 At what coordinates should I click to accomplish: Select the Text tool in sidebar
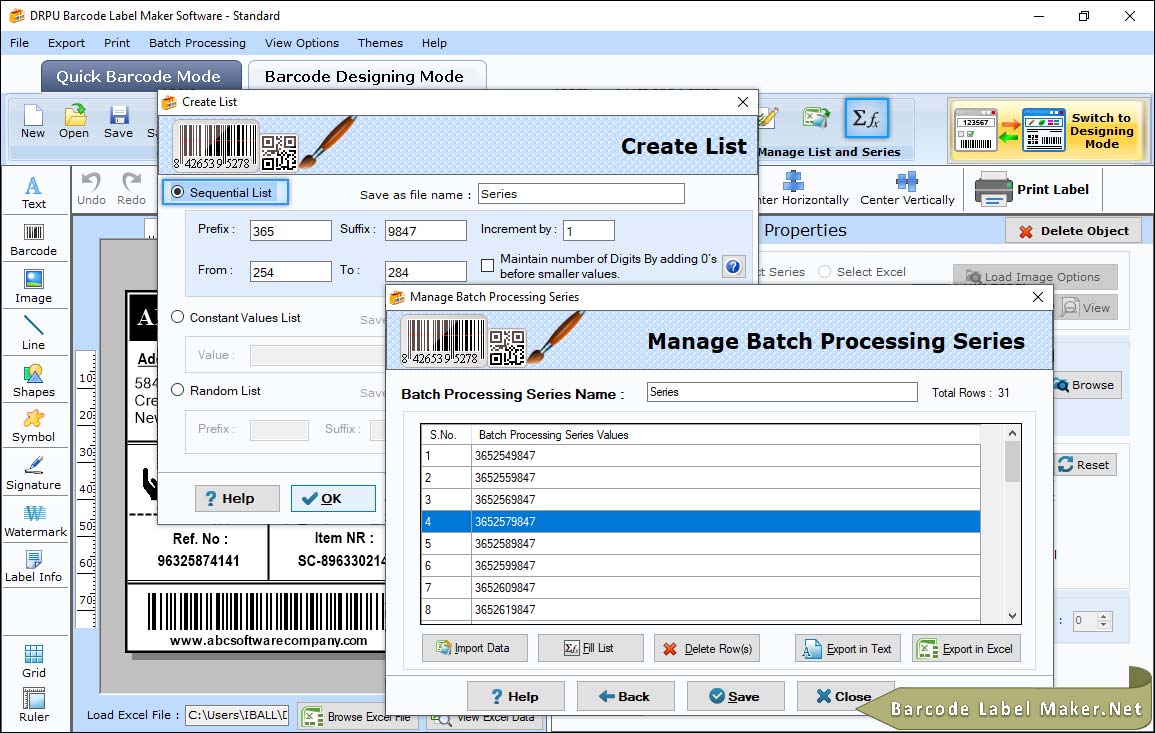pos(34,193)
